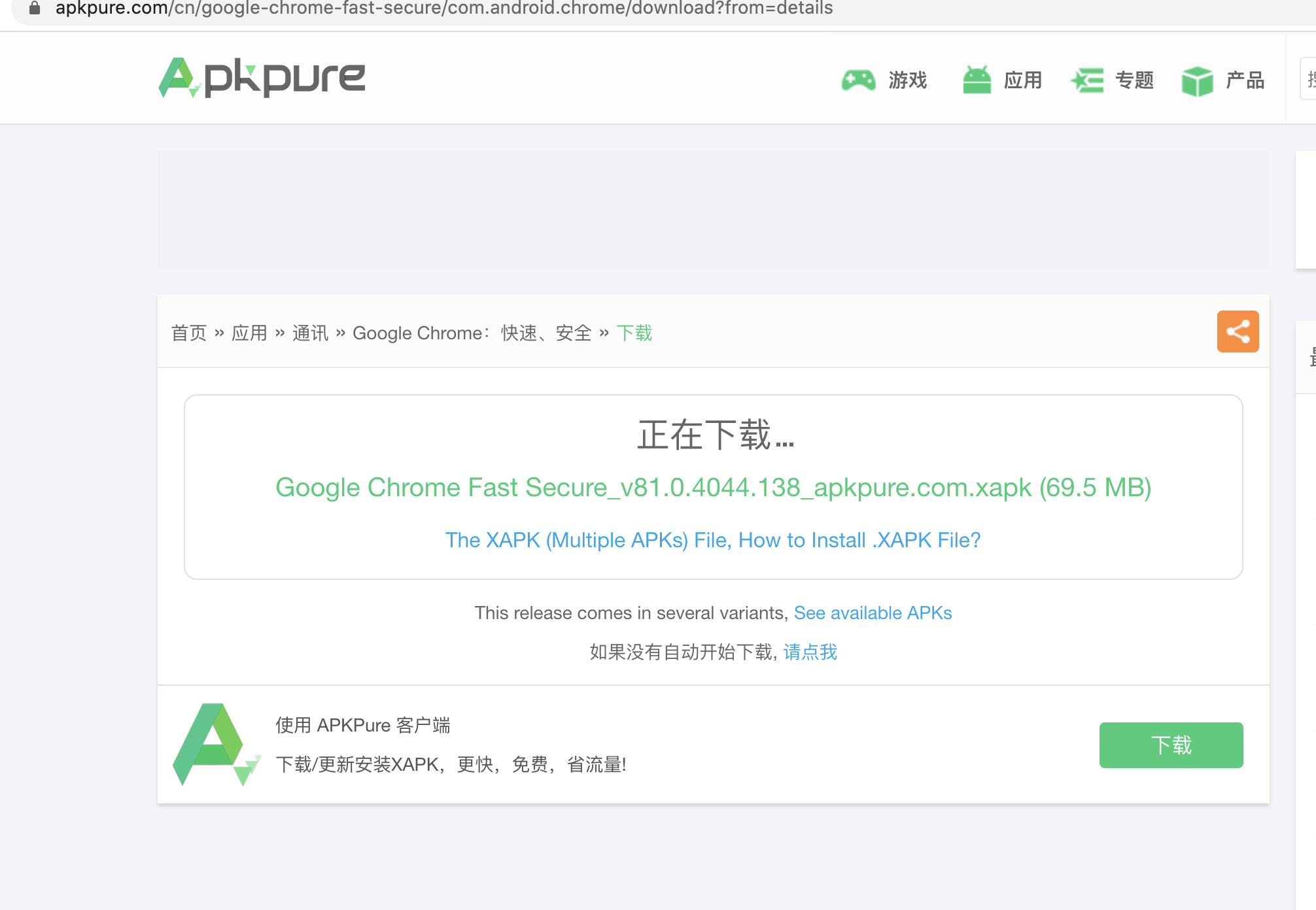Click the search box at top right
Viewport: 1316px width, 910px height.
[1311, 78]
